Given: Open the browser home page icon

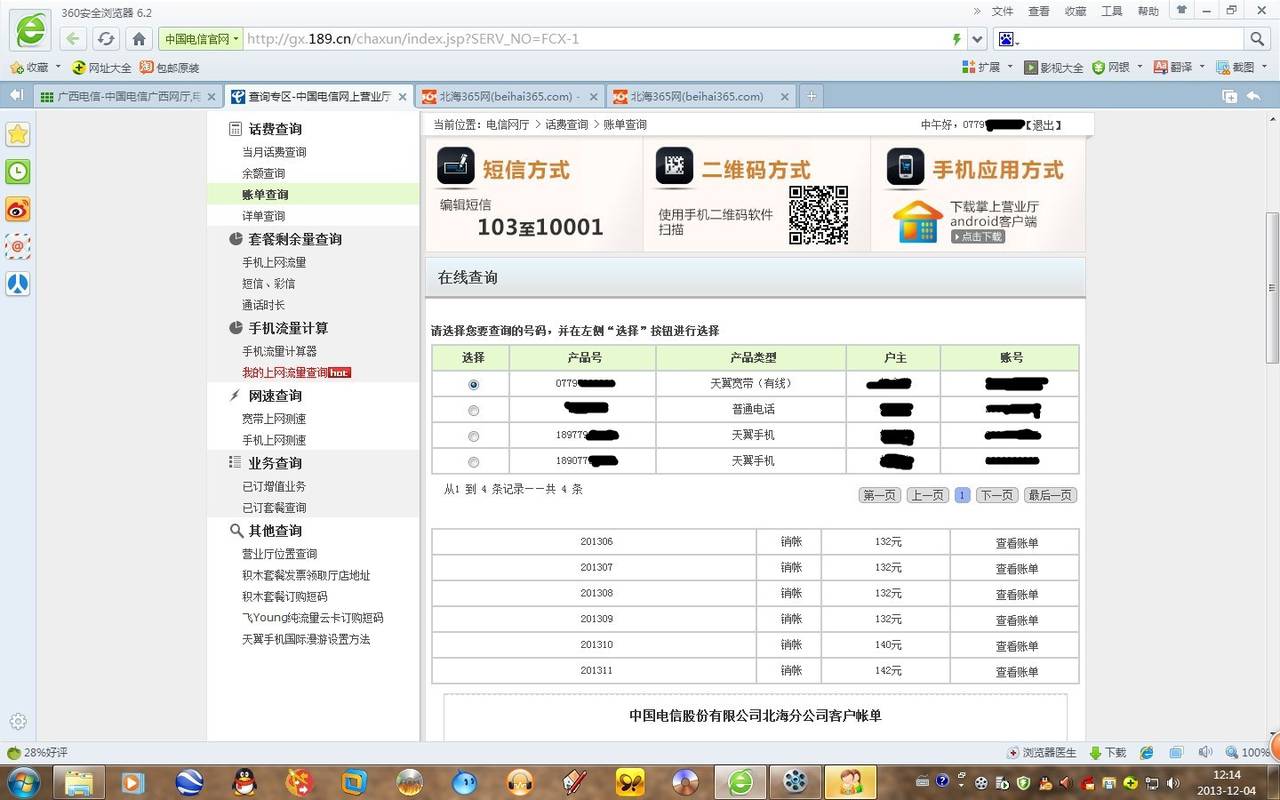Looking at the screenshot, I should point(139,39).
